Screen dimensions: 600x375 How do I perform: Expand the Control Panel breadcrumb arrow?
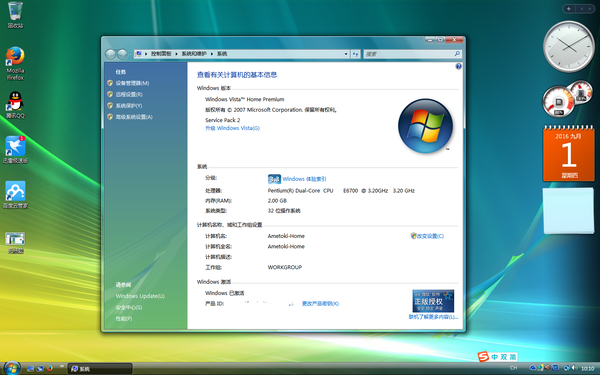click(176, 54)
